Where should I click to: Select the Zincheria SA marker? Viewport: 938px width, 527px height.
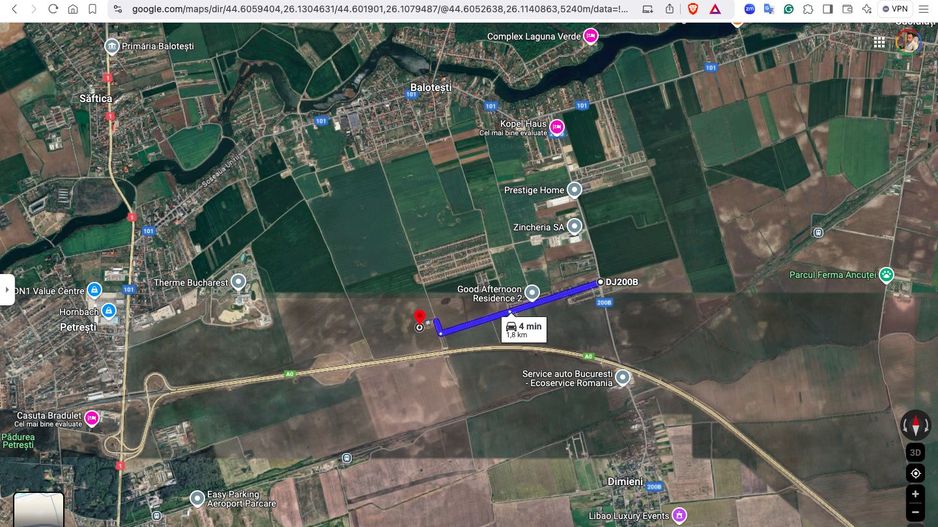[x=574, y=226]
